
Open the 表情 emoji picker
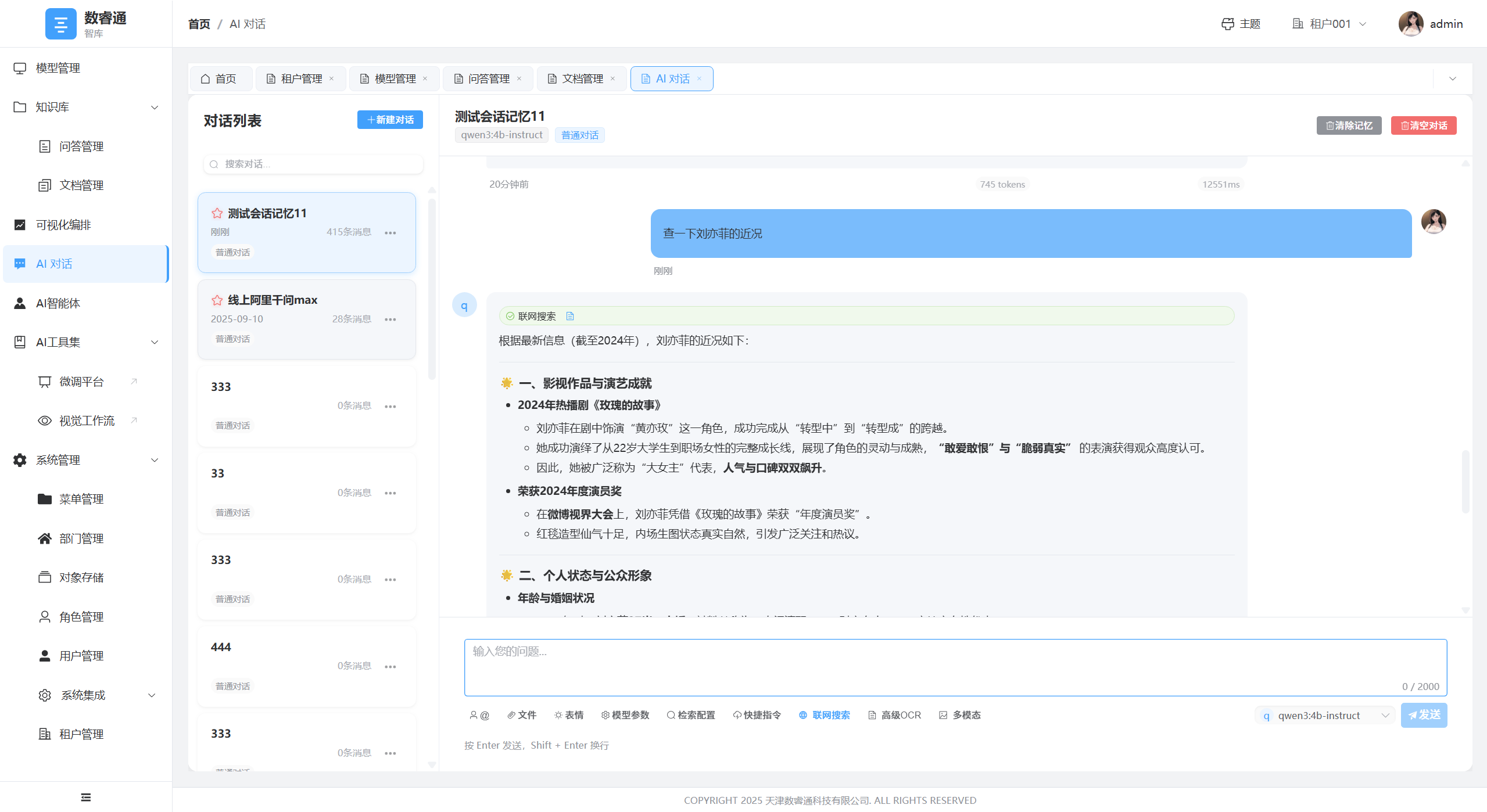568,715
